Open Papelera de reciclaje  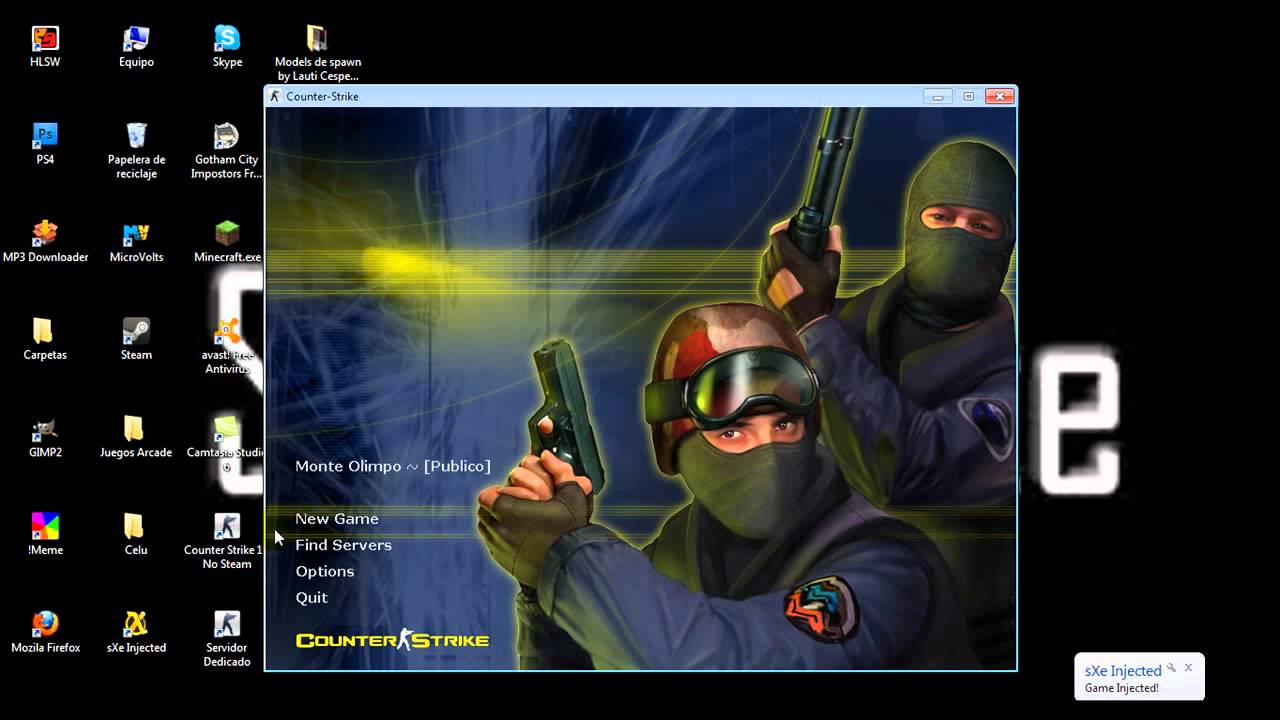click(x=136, y=151)
